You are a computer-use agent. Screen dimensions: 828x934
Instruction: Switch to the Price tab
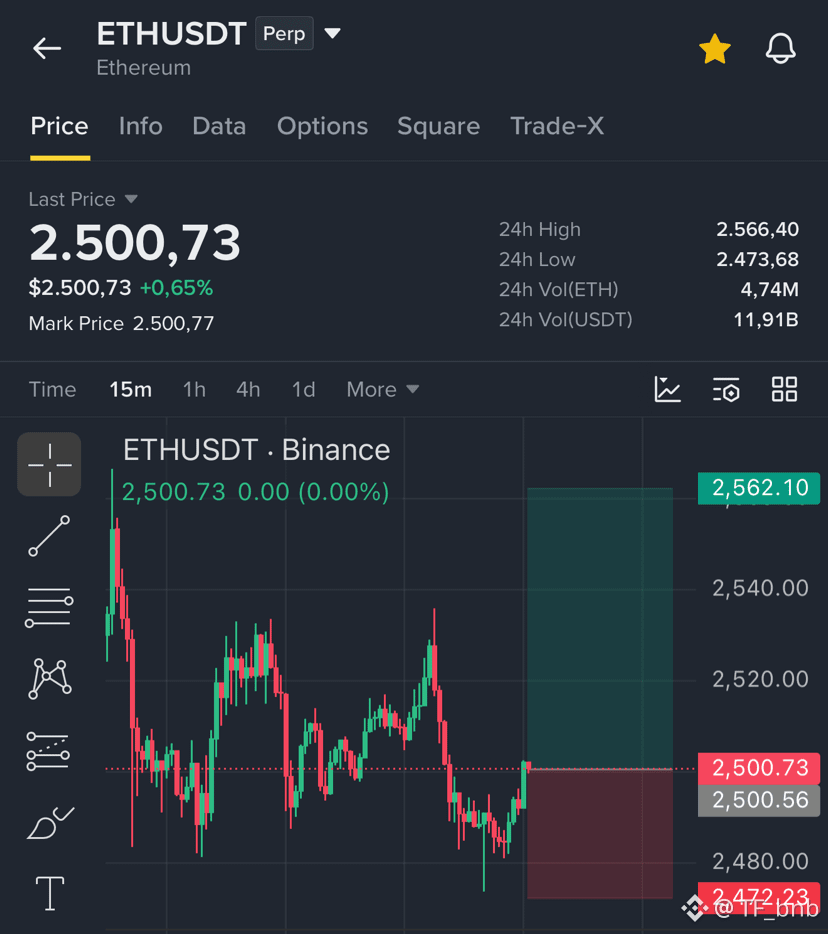tap(60, 126)
